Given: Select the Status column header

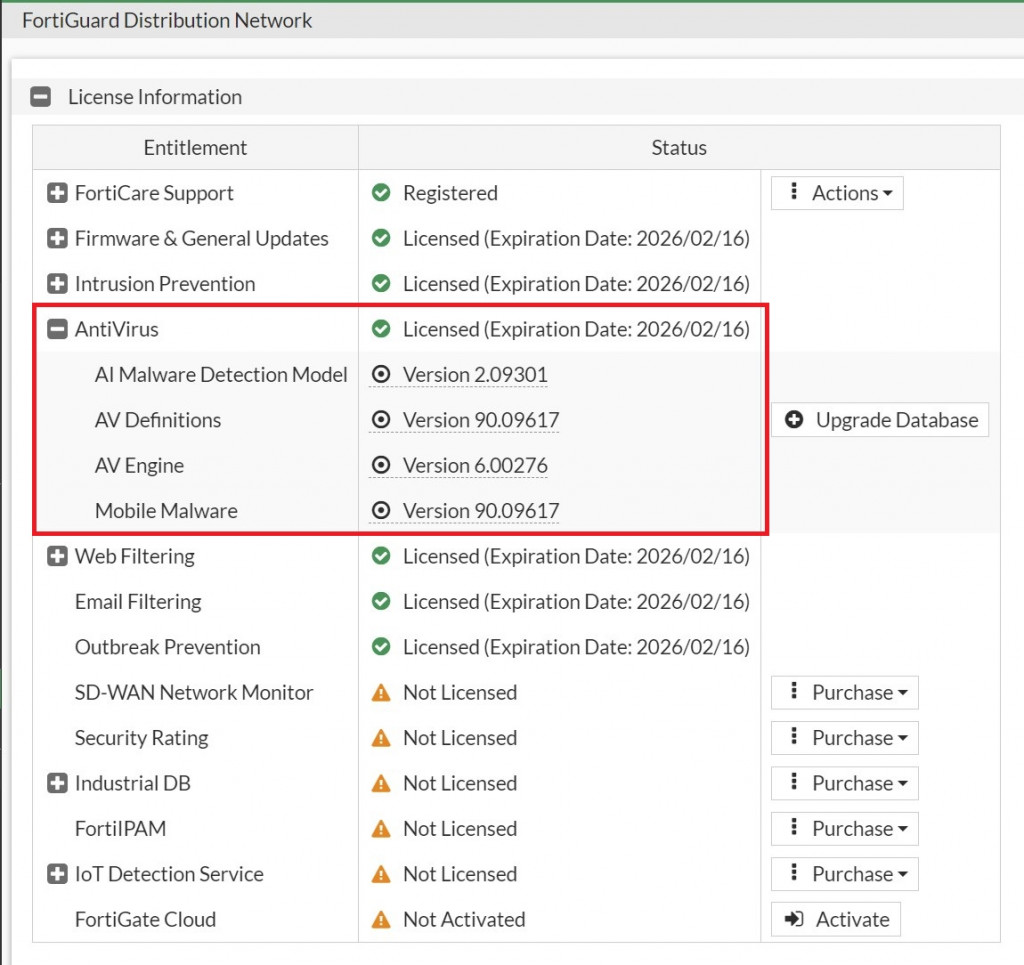Looking at the screenshot, I should (x=679, y=148).
